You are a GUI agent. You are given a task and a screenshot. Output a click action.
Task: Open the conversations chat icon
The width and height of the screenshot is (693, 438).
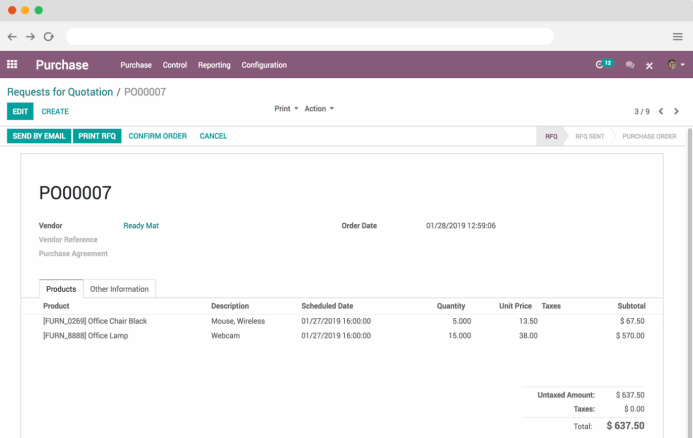(629, 65)
